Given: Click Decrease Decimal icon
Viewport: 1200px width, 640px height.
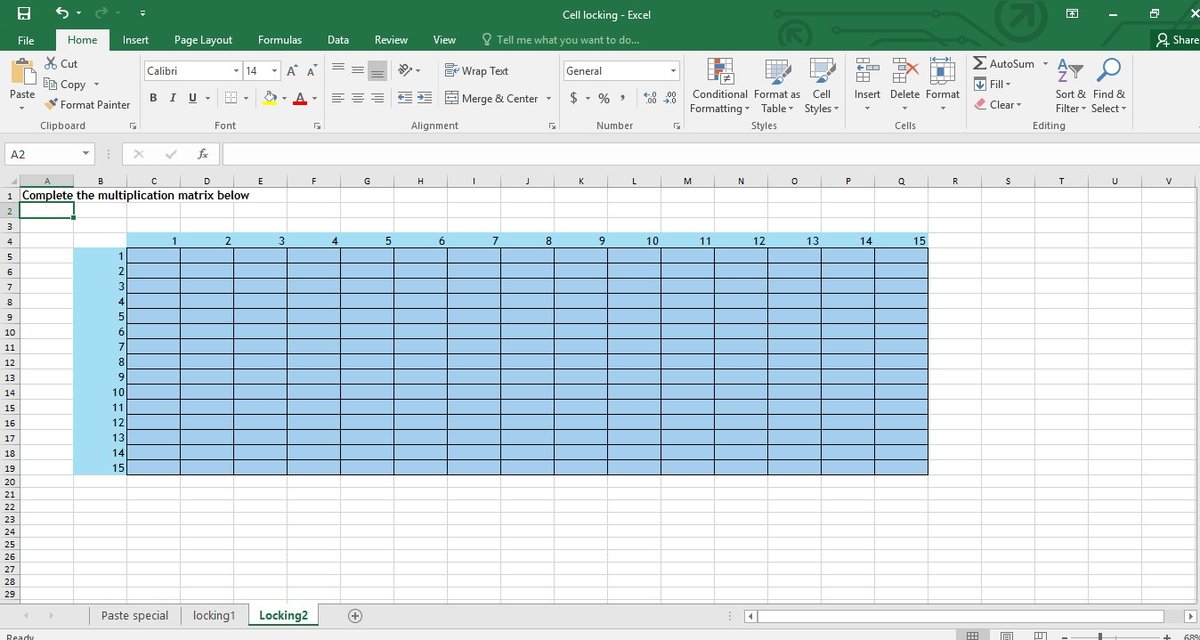Looking at the screenshot, I should tap(670, 98).
